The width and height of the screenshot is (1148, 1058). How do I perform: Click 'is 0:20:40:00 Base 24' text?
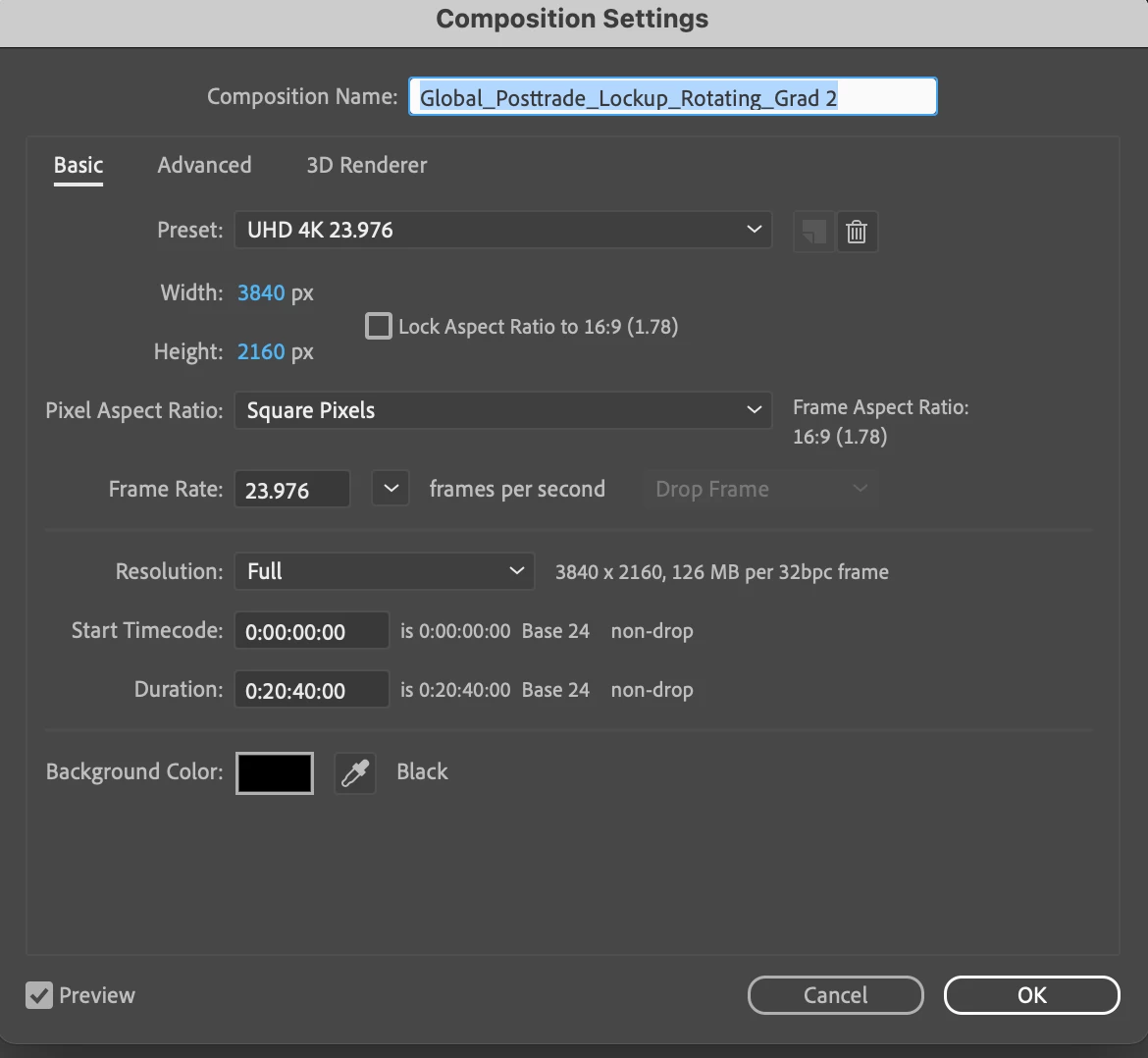pos(495,690)
